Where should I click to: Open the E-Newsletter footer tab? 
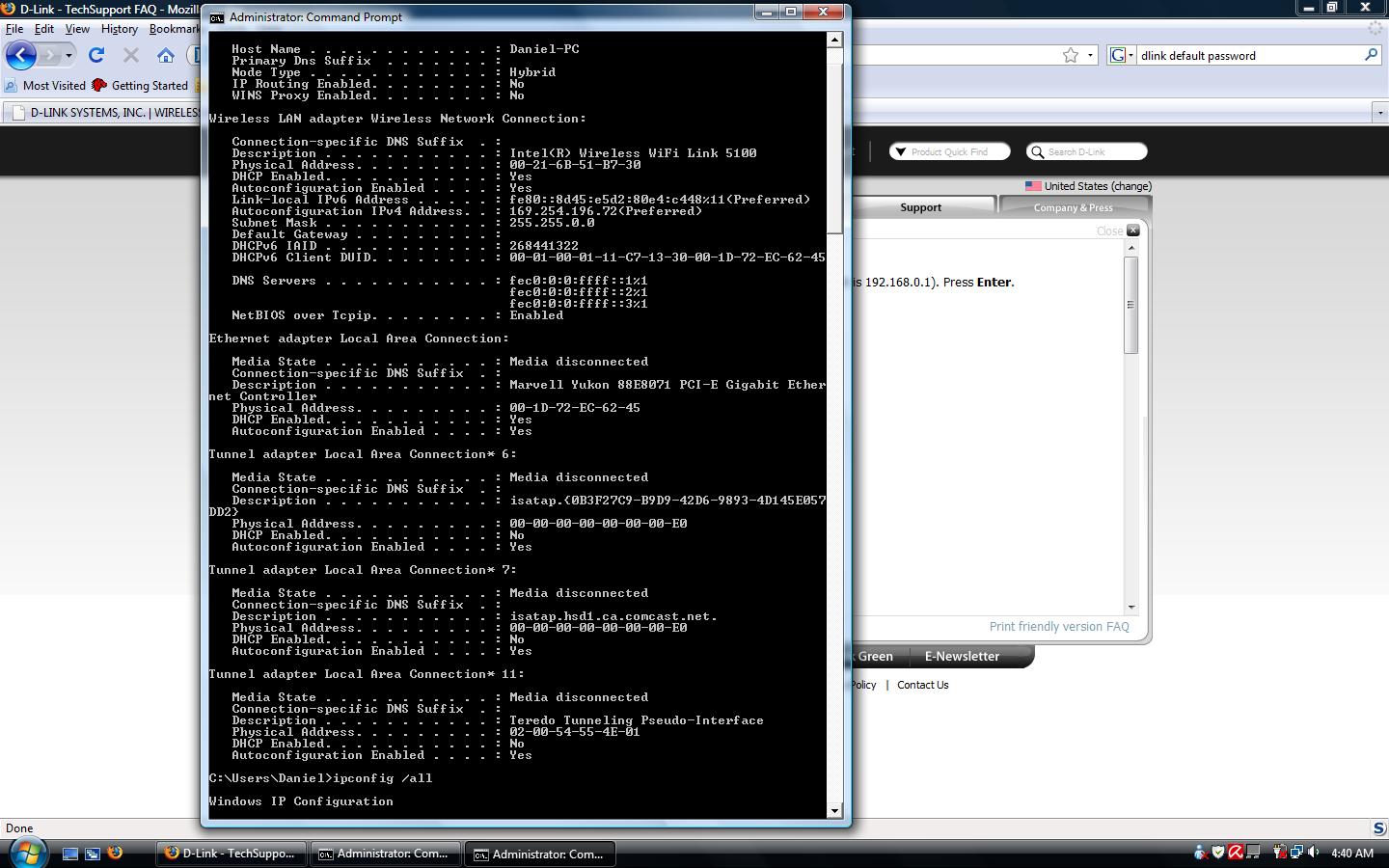click(x=962, y=656)
